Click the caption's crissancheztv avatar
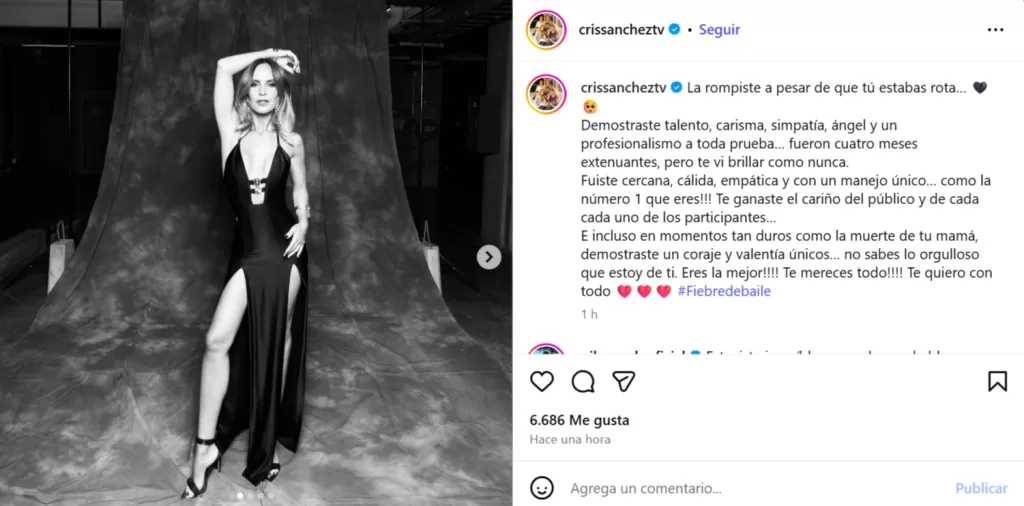Image resolution: width=1024 pixels, height=506 pixels. (546, 94)
